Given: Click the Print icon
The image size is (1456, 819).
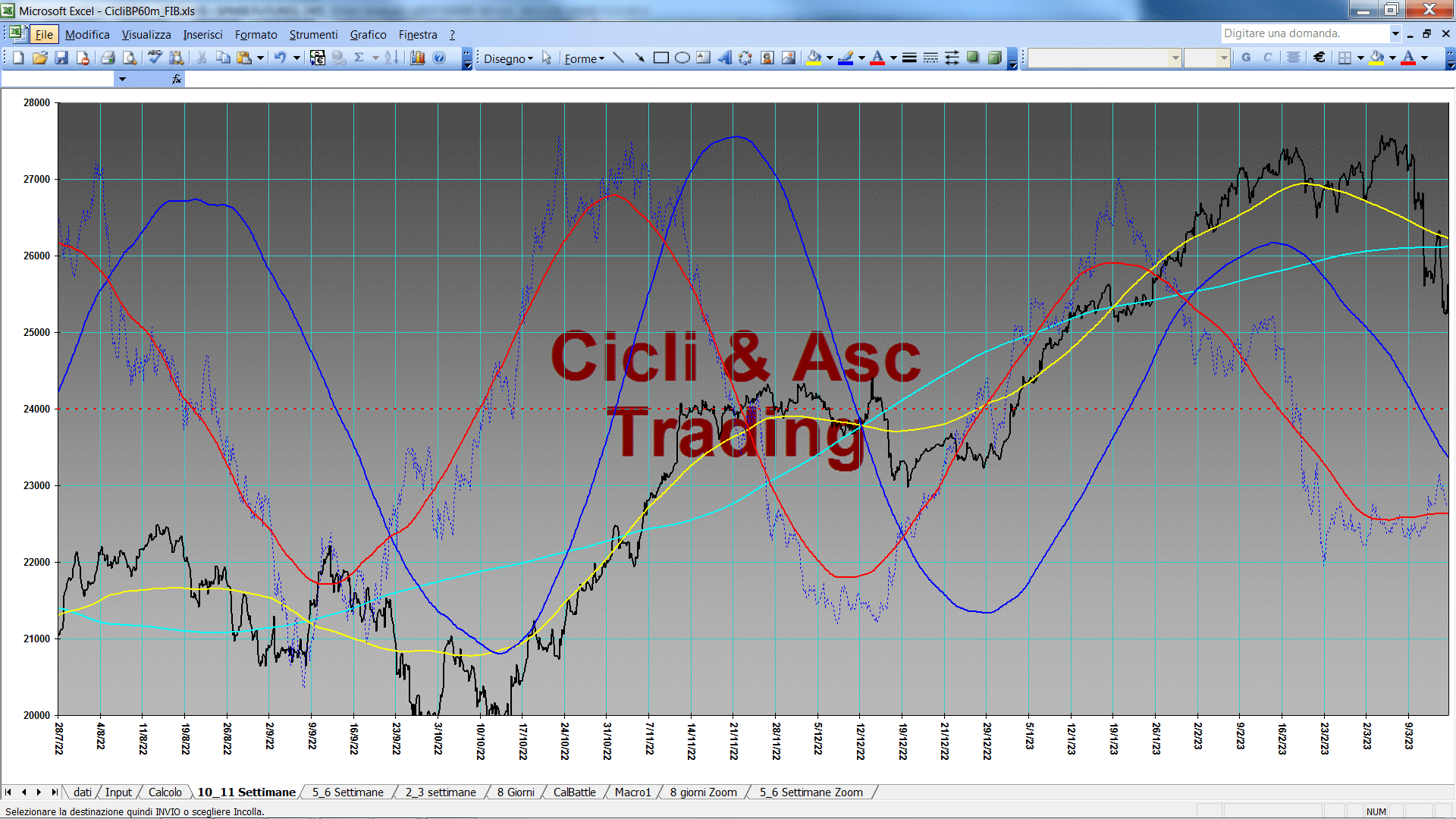Looking at the screenshot, I should pyautogui.click(x=108, y=58).
